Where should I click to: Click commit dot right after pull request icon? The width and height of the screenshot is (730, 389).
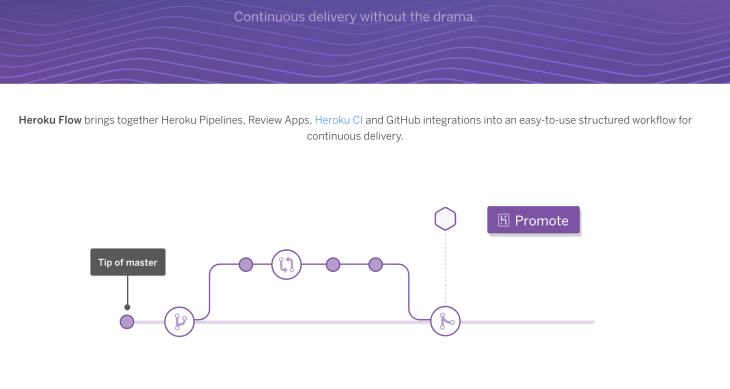333,265
